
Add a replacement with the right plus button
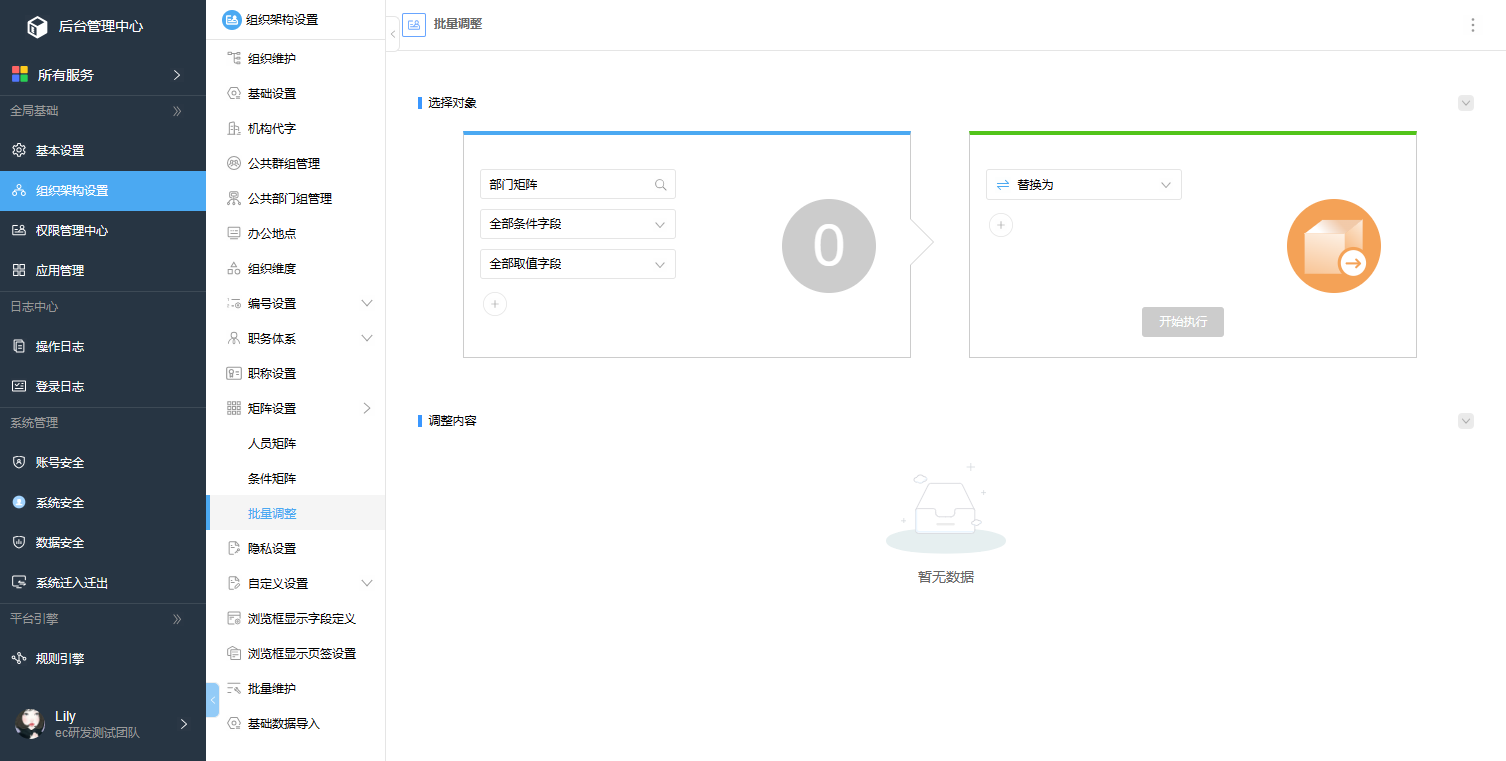coord(1001,225)
